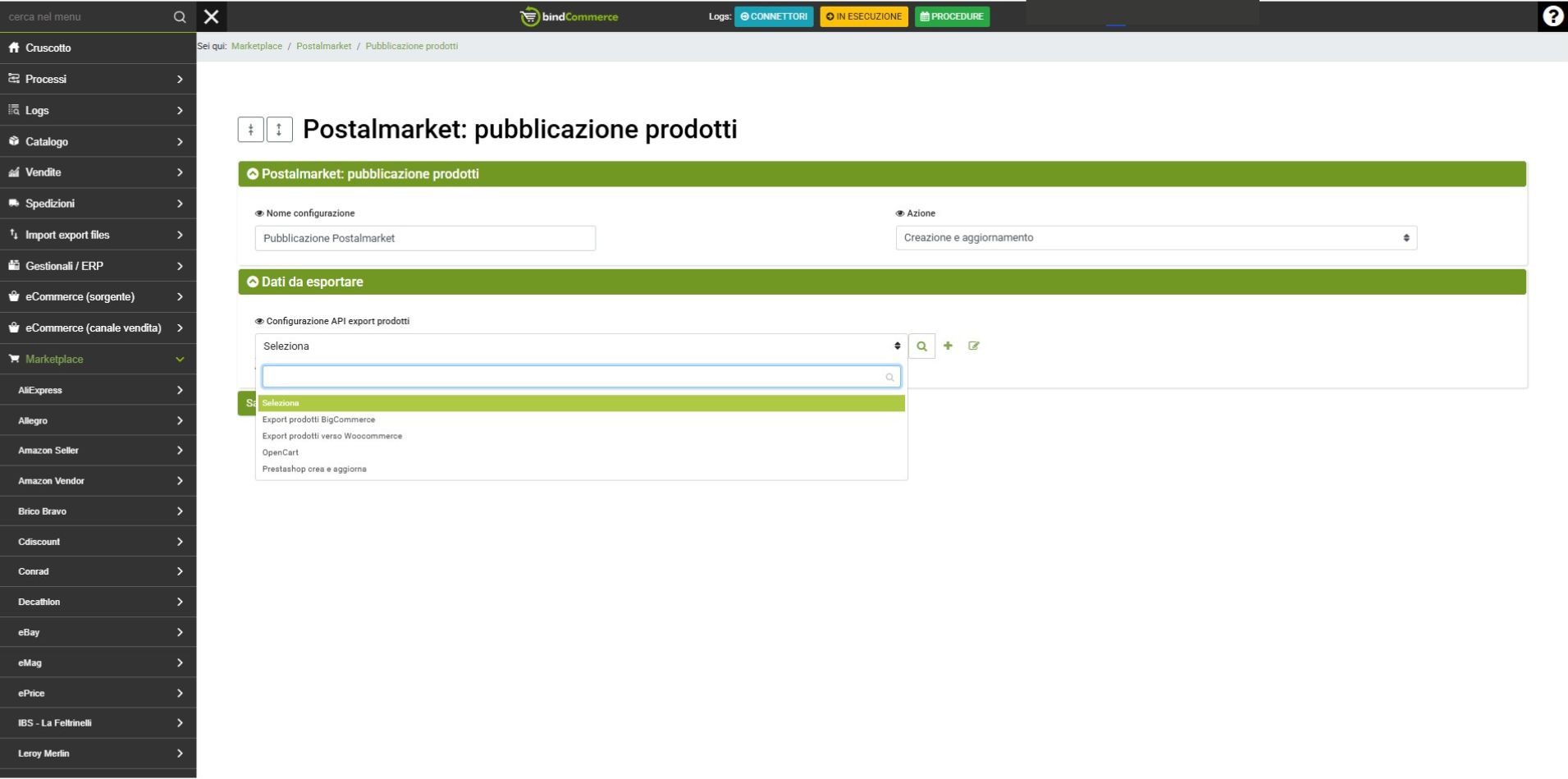Close the sidebar with X icon
This screenshot has width=1568, height=779.
point(211,16)
